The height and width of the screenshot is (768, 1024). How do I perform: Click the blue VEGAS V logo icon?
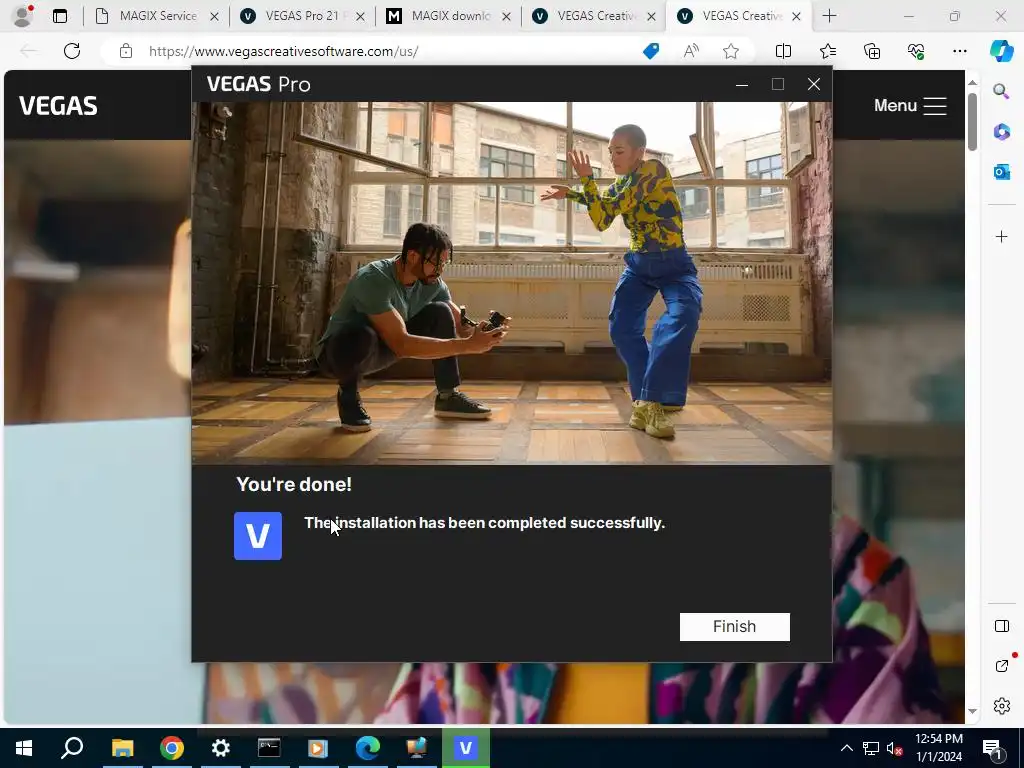click(258, 536)
